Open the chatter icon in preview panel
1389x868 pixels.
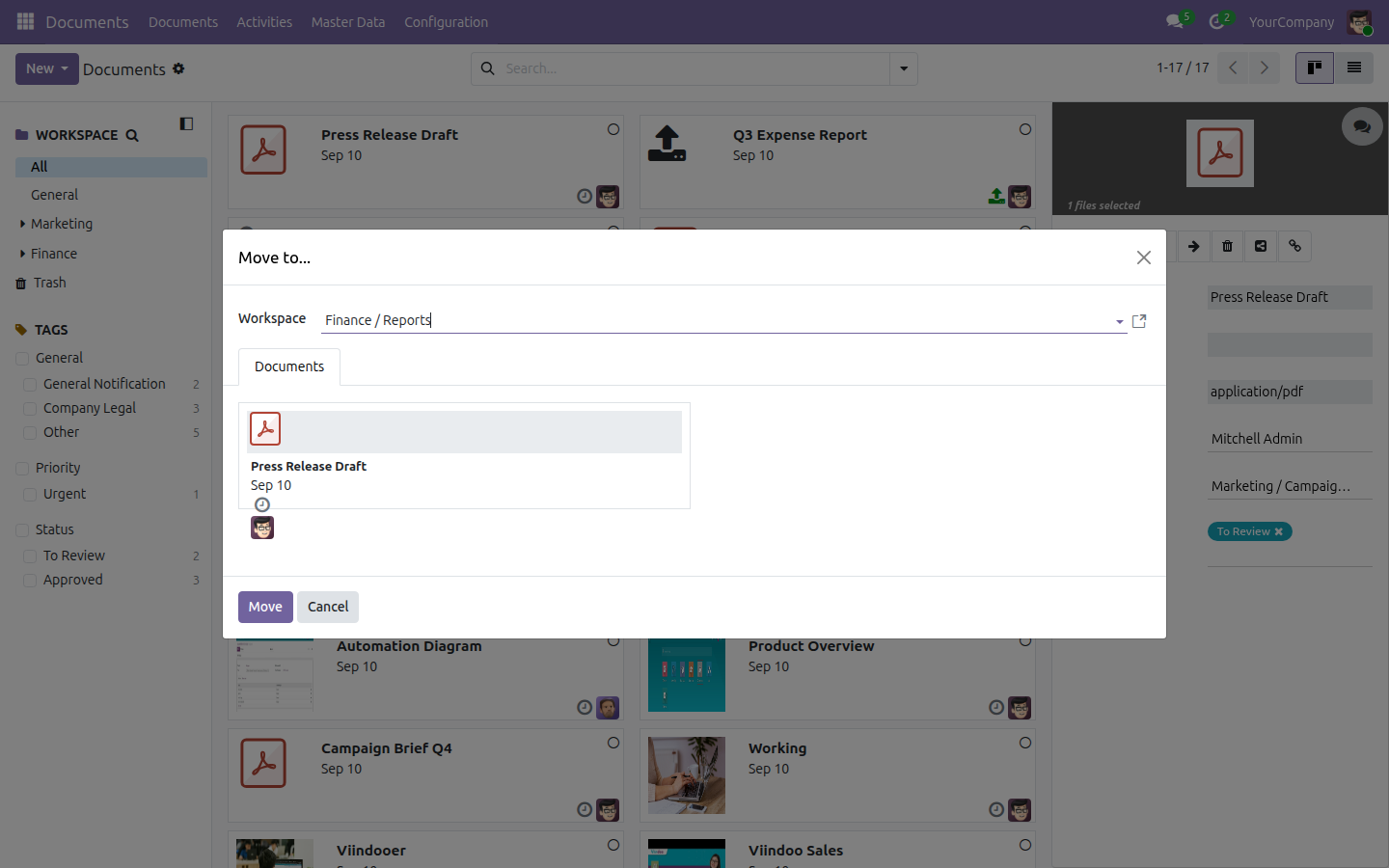pyautogui.click(x=1362, y=126)
